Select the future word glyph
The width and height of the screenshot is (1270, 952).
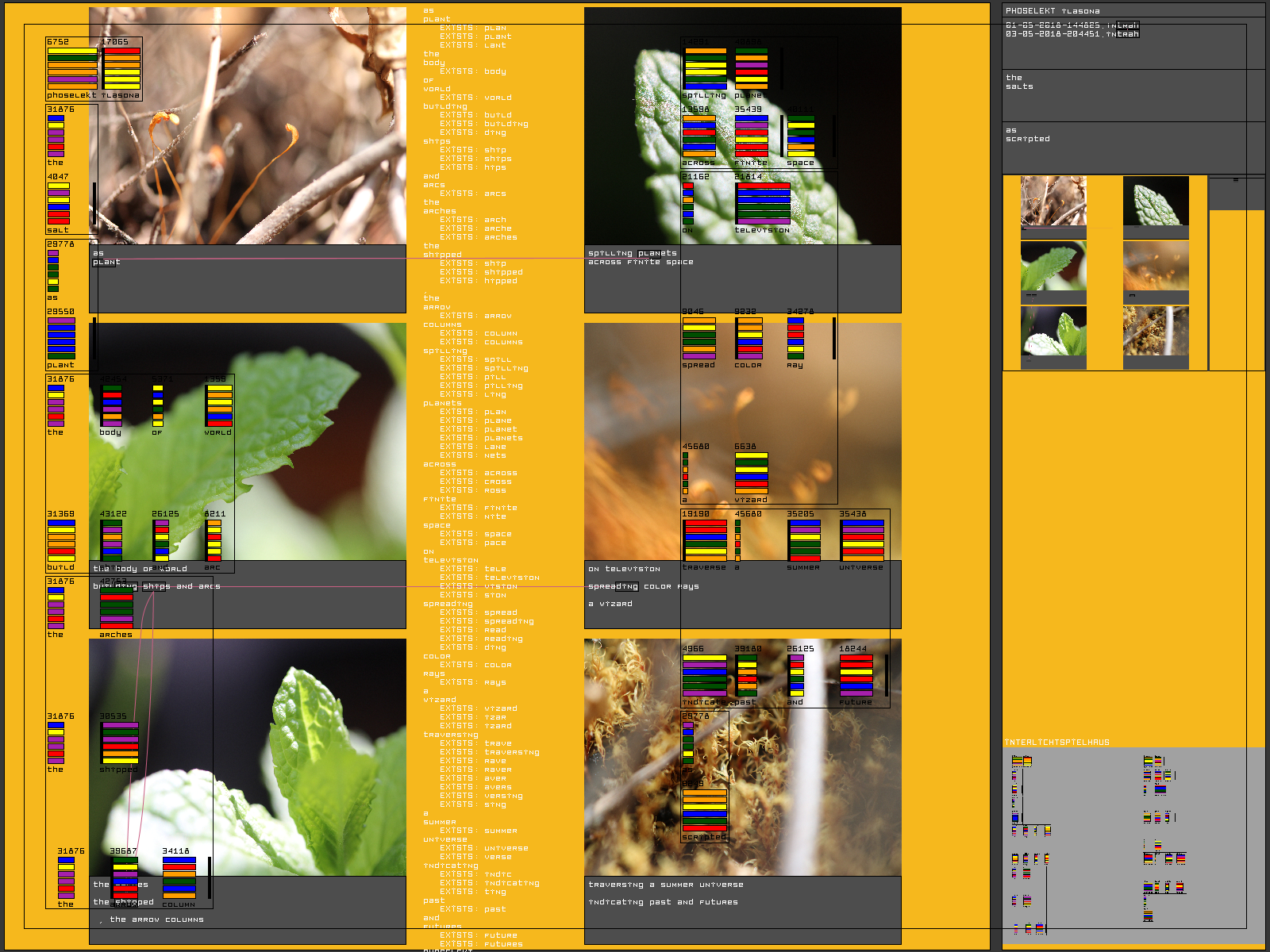click(856, 676)
